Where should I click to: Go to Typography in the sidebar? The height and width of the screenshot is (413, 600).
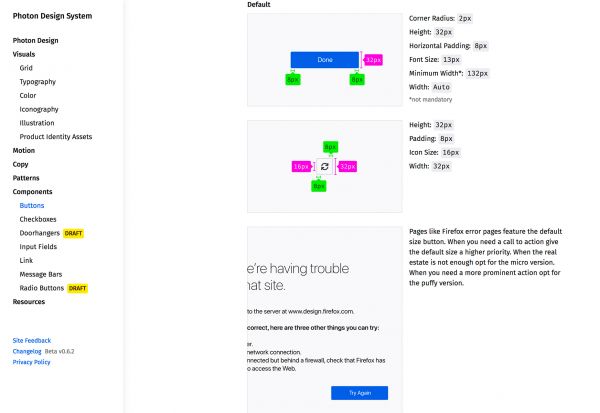coord(38,82)
